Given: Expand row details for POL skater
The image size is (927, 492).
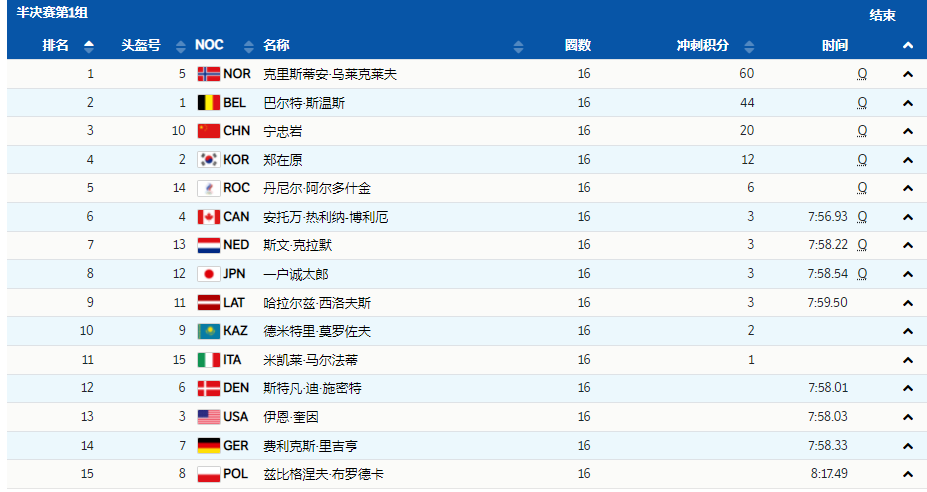Looking at the screenshot, I should coord(908,474).
